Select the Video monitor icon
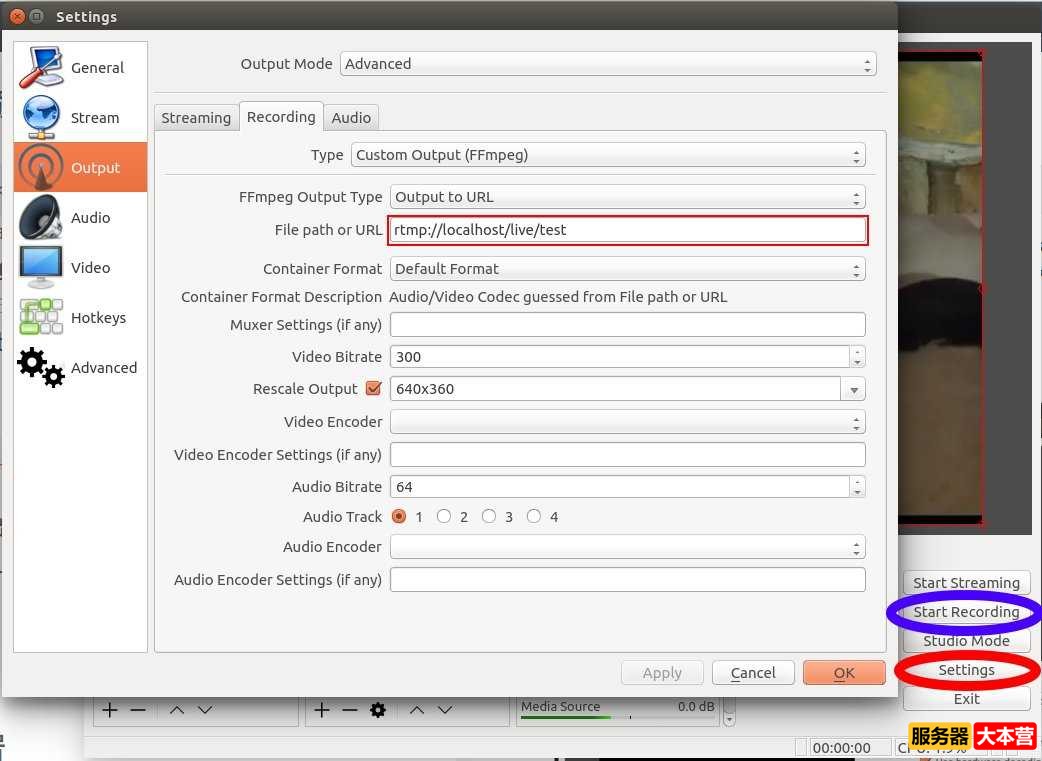 pyautogui.click(x=41, y=268)
